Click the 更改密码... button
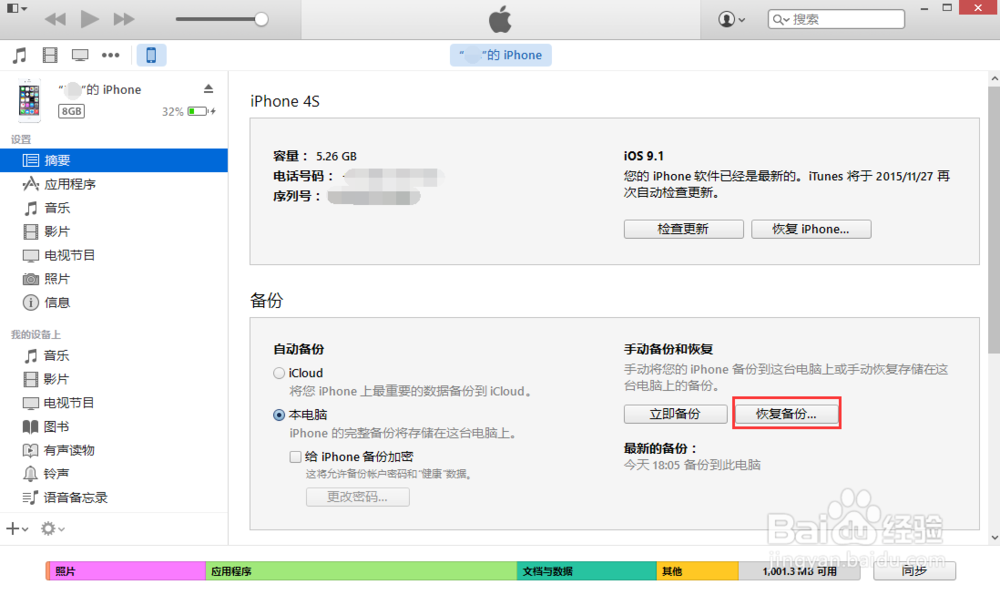1000x595 pixels. (x=357, y=497)
